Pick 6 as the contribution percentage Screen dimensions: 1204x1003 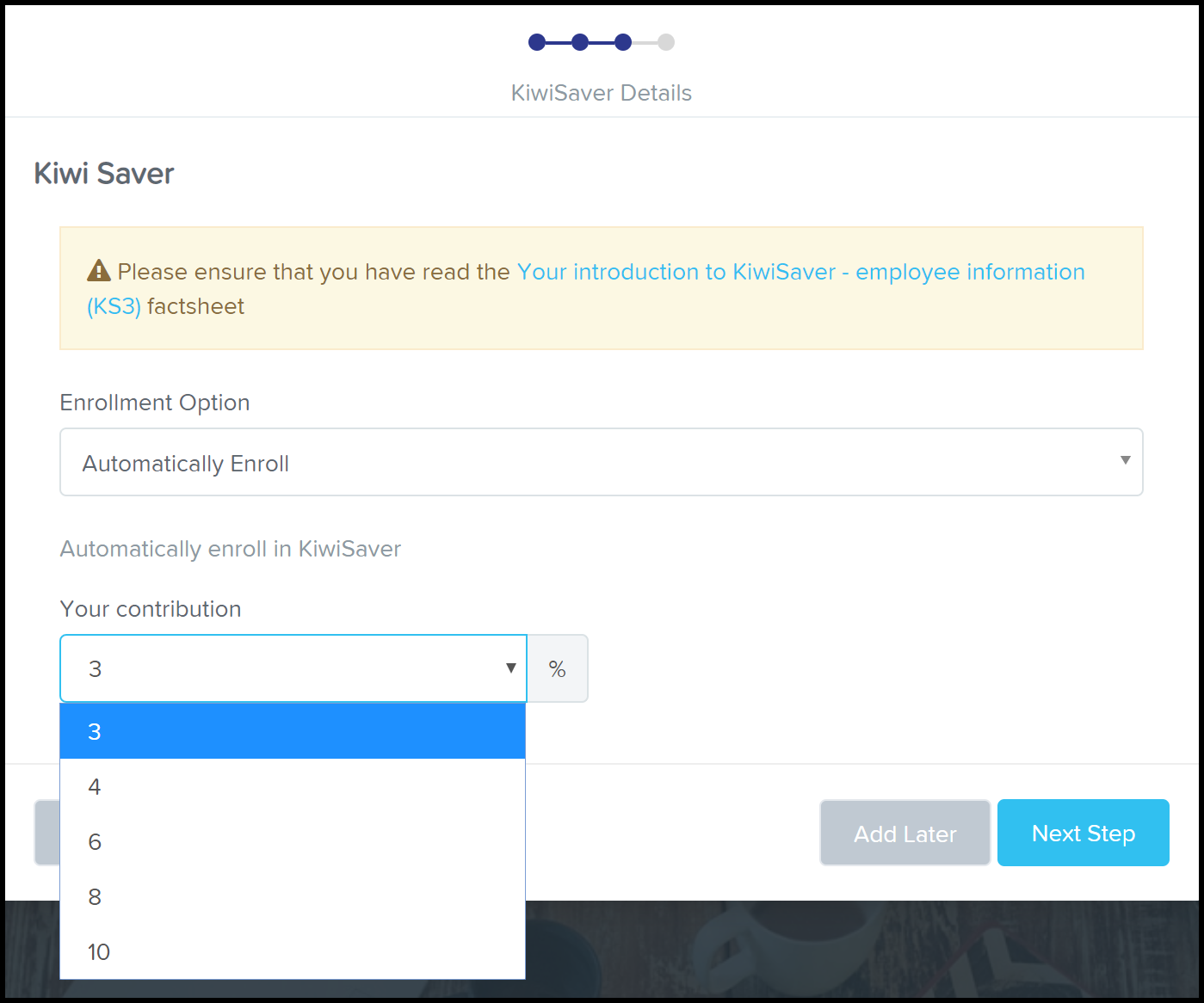pos(293,841)
